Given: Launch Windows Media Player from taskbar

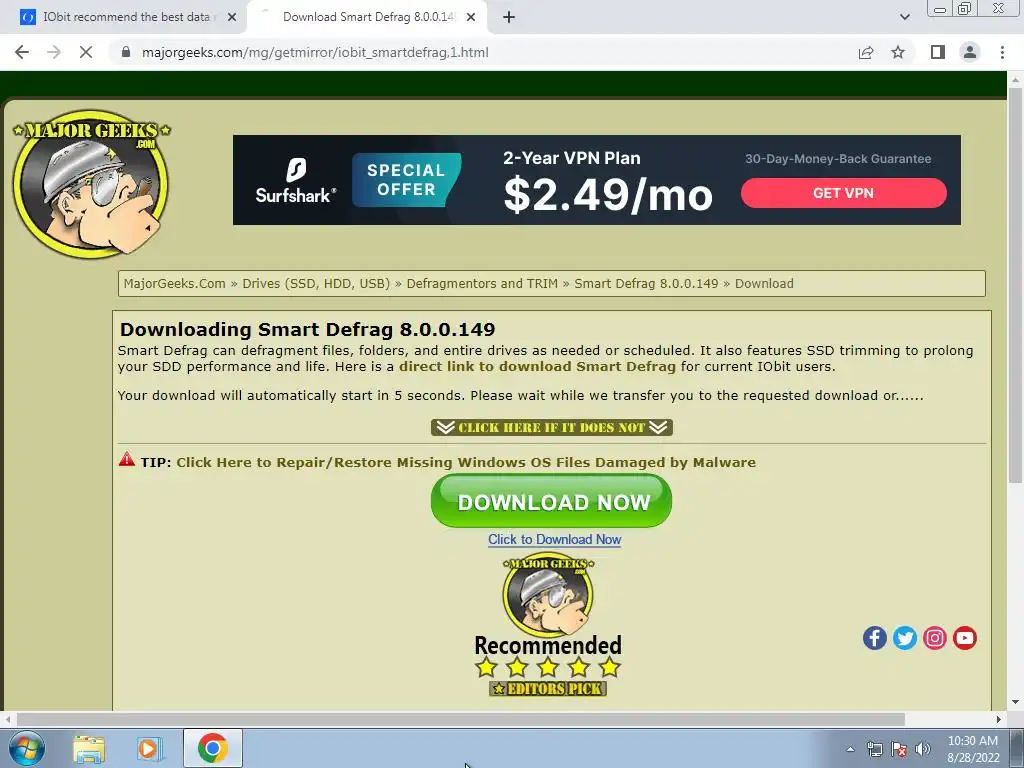Looking at the screenshot, I should click(150, 748).
